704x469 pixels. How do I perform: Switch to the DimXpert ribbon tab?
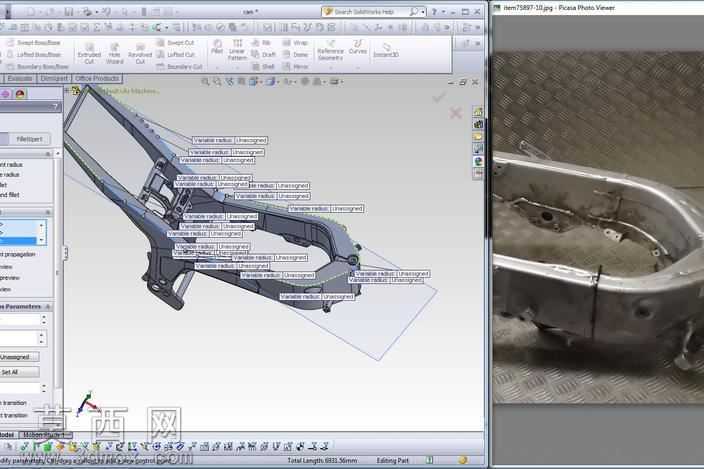click(x=54, y=79)
